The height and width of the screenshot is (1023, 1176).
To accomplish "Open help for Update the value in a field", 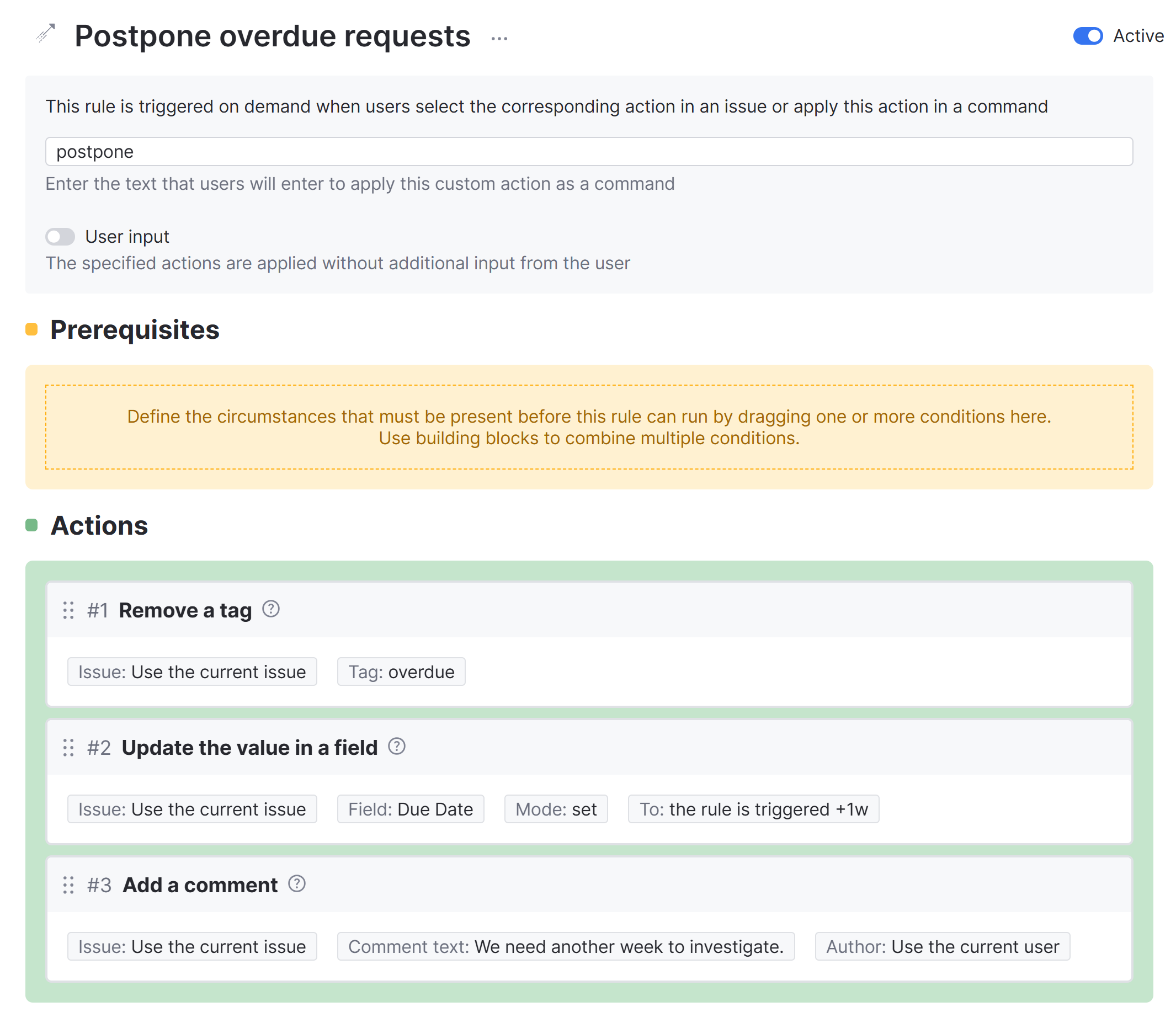I will 397,746.
